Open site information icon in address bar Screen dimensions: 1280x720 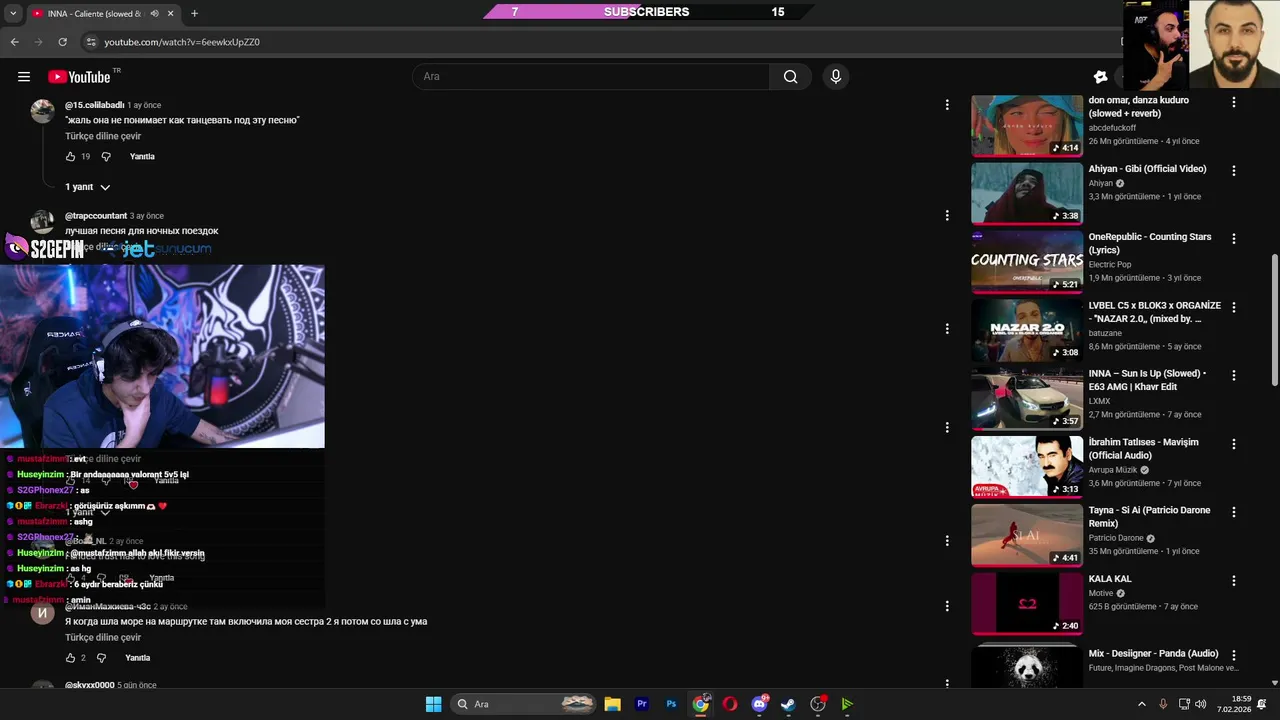point(91,42)
